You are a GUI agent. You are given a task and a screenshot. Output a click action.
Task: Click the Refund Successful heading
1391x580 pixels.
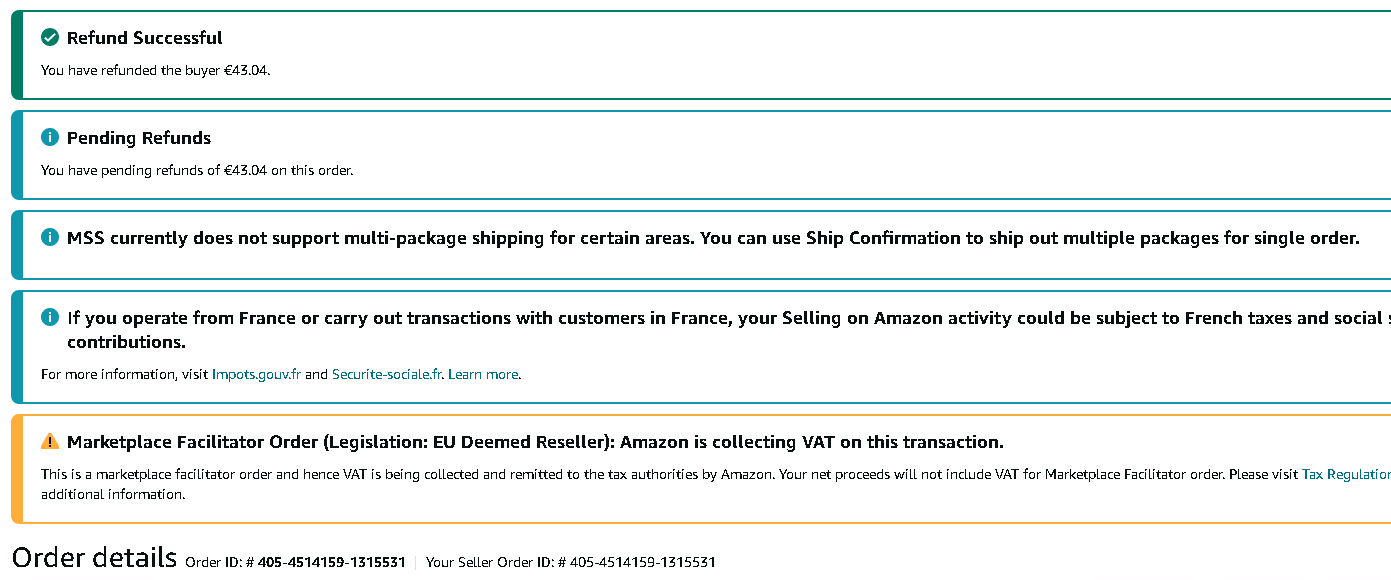coord(144,38)
